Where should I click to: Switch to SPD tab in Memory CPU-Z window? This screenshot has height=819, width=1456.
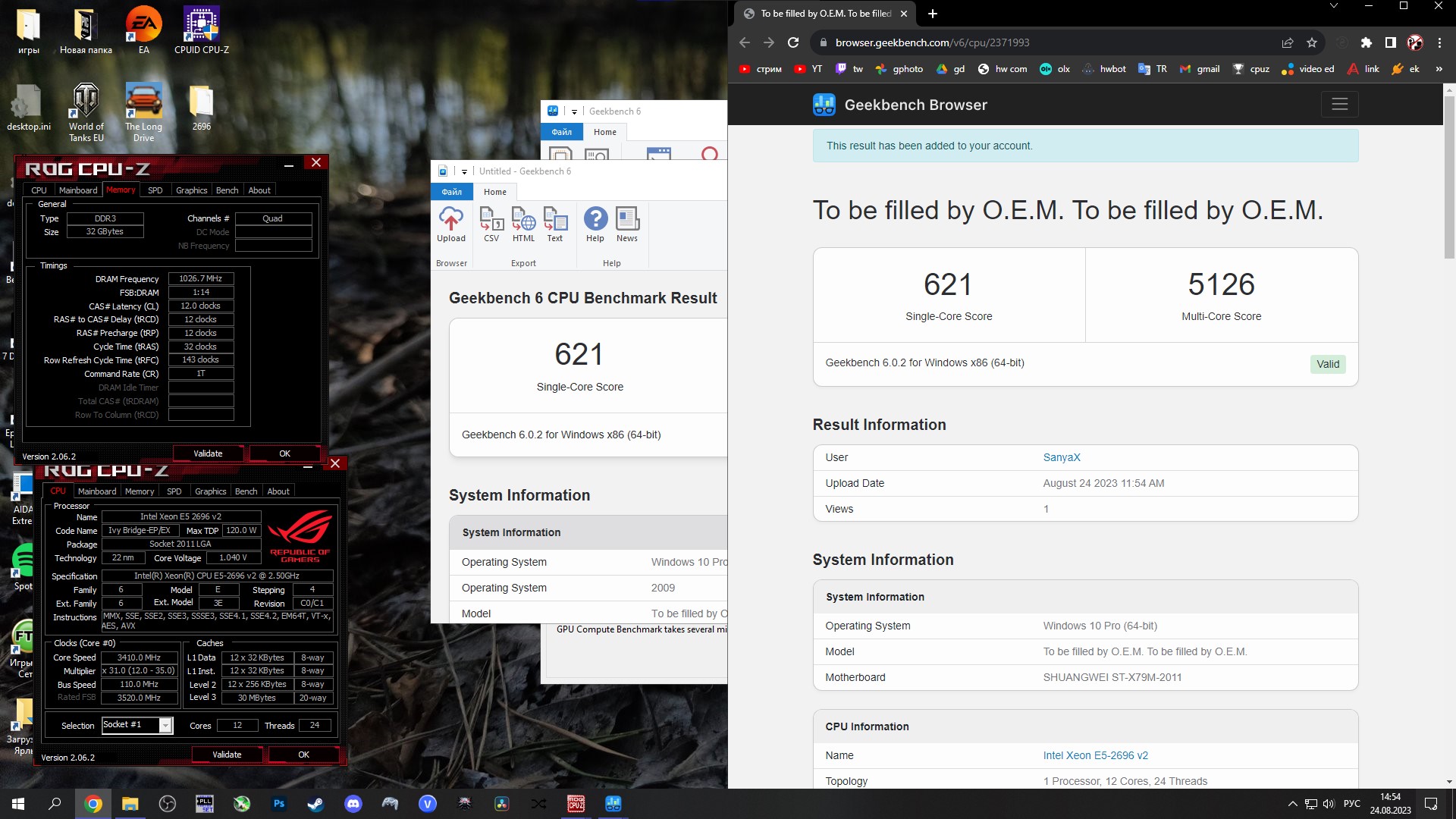[x=155, y=190]
